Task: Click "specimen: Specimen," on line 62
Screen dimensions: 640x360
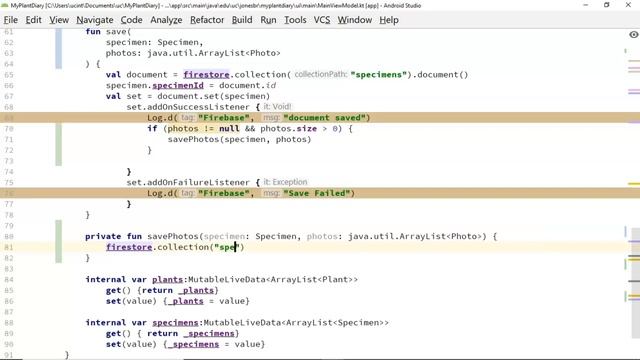Action: [x=154, y=42]
